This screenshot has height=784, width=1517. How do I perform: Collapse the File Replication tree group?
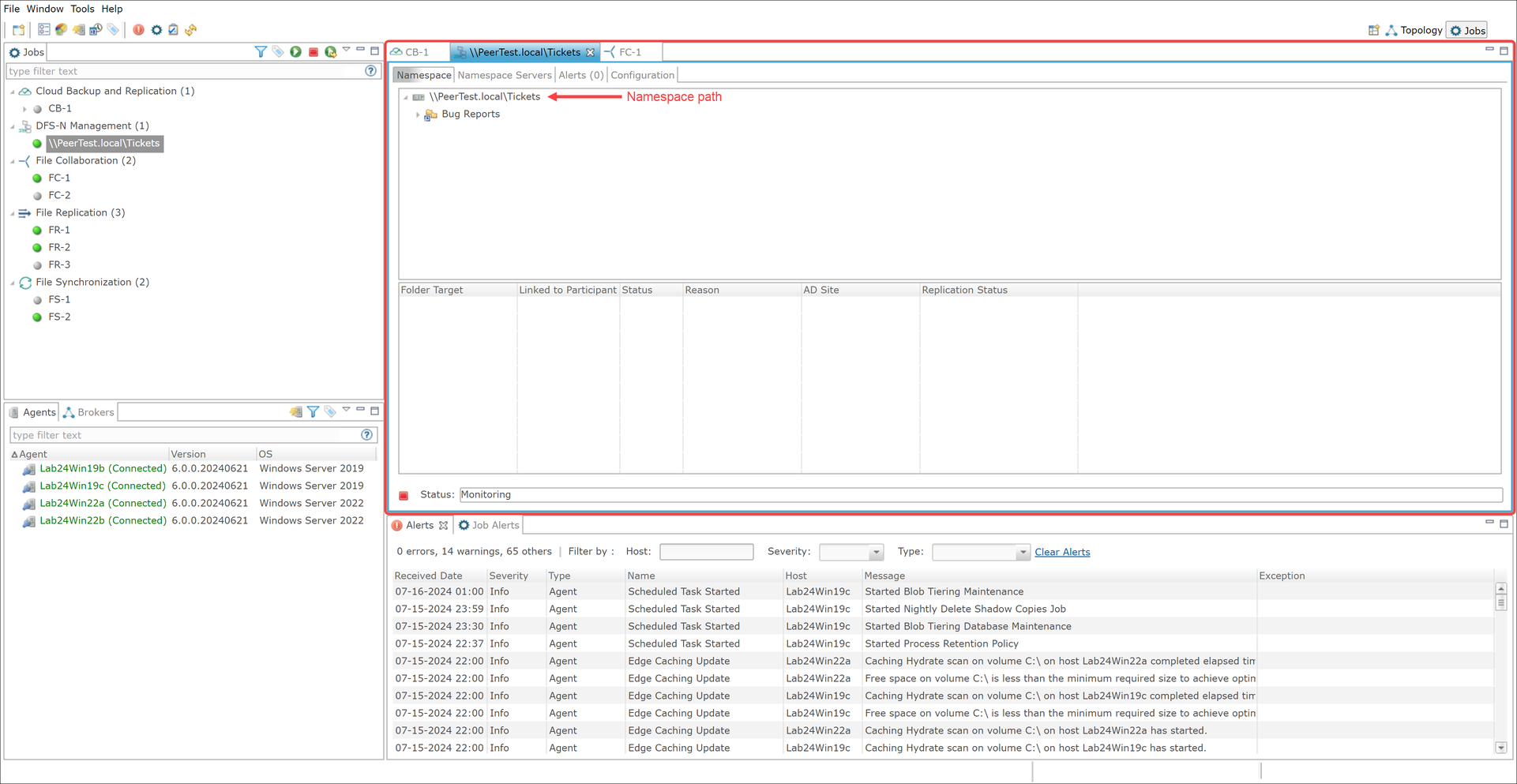(x=13, y=213)
